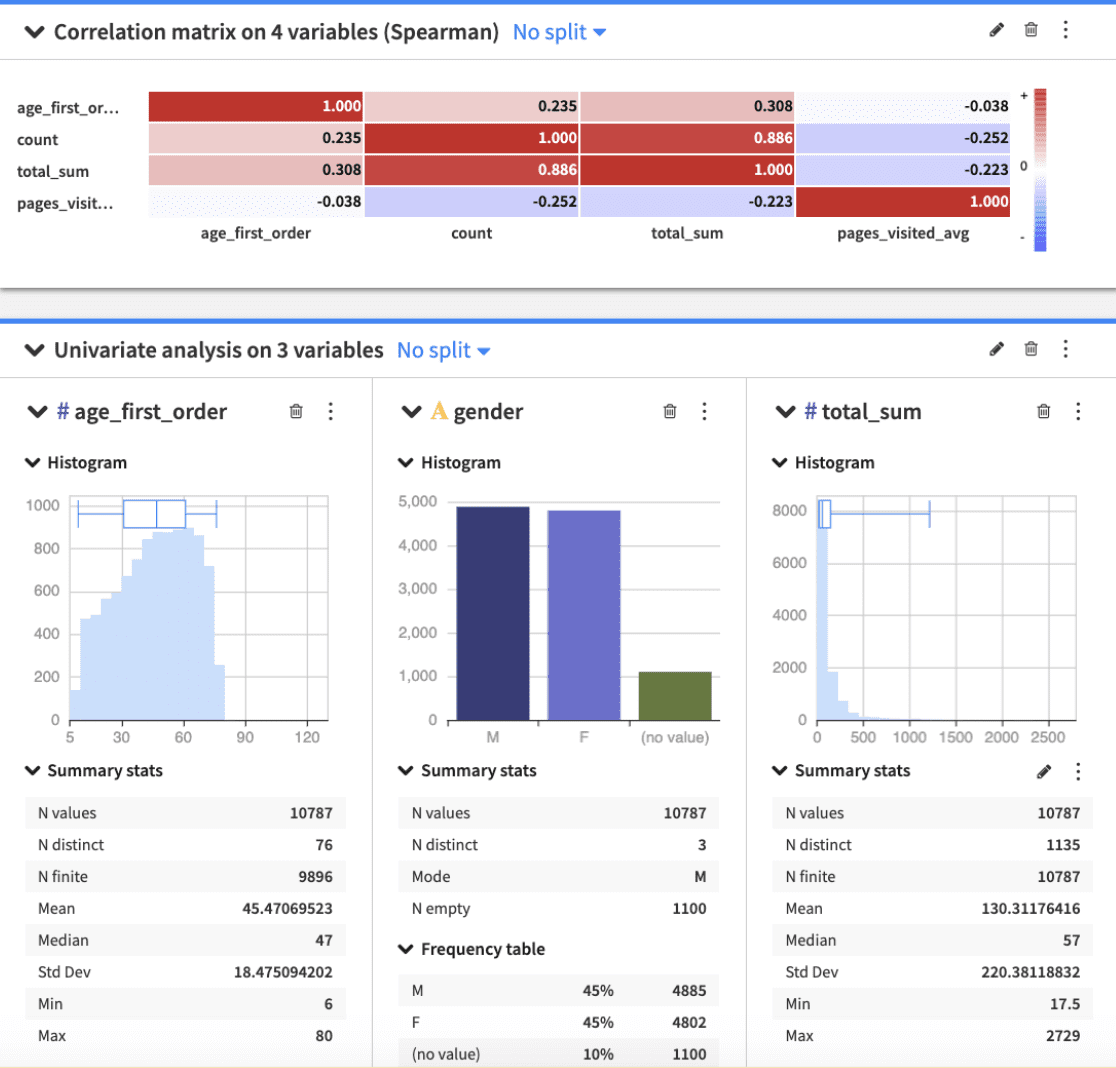Viewport: 1116px width, 1068px height.
Task: Open the three-dot menu on the correlation matrix card
Action: tap(1065, 30)
